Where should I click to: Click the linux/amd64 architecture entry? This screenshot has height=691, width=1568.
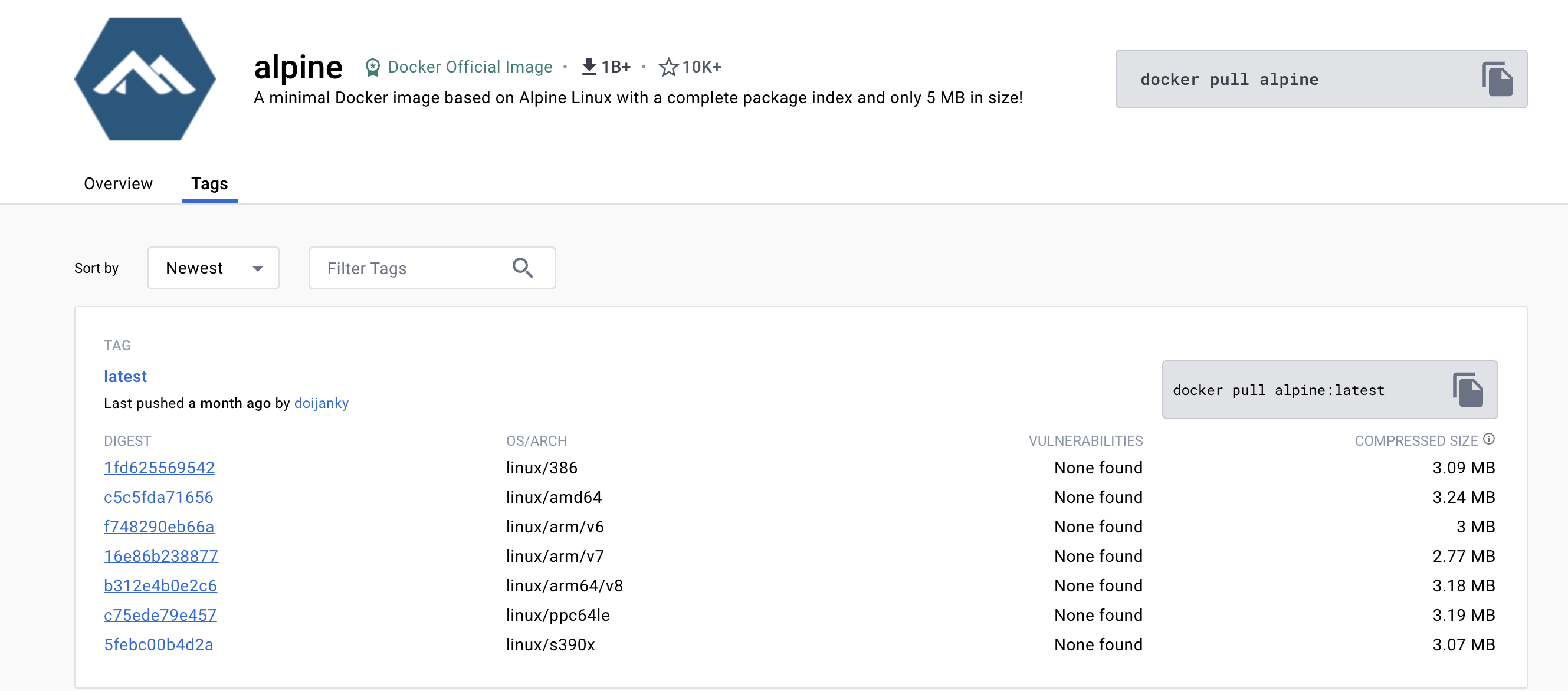(x=554, y=497)
